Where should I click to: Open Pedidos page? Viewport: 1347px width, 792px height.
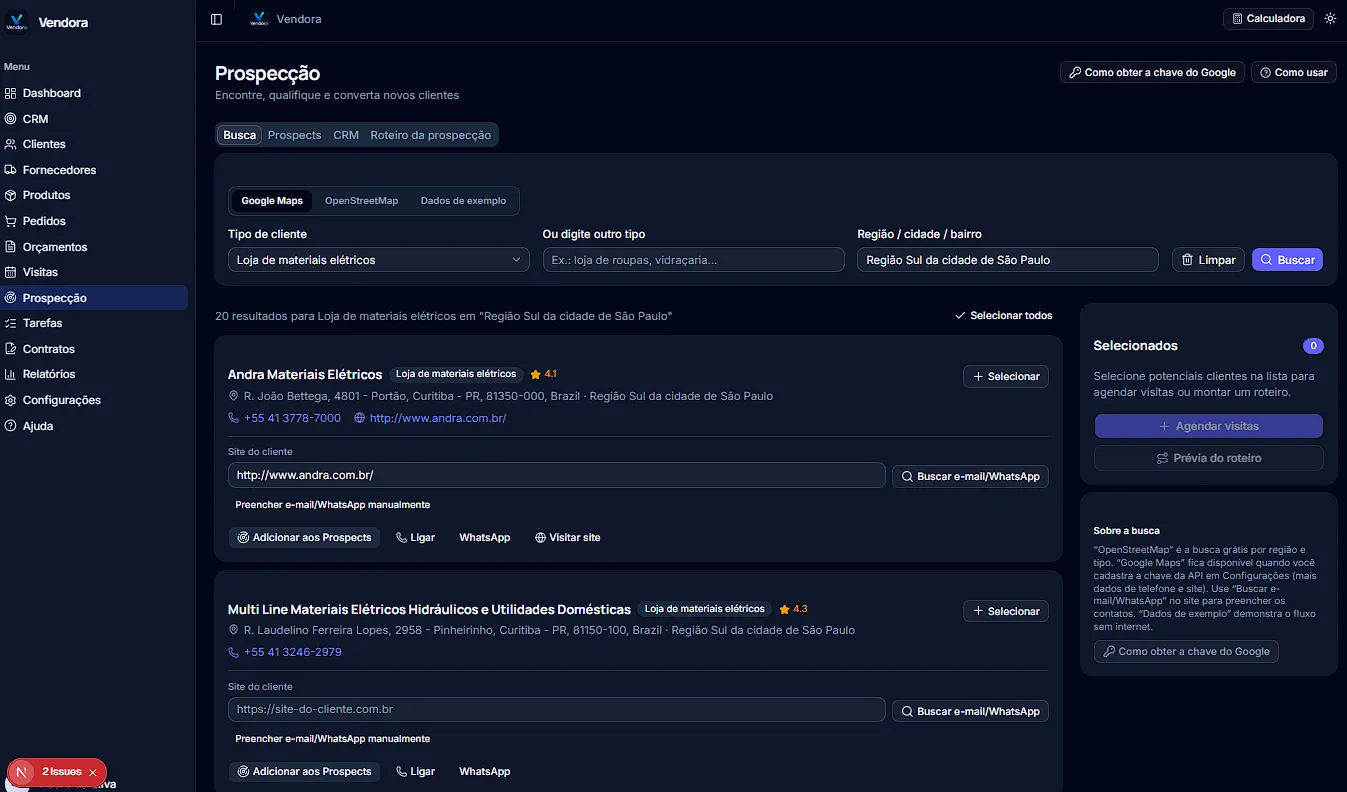click(94, 221)
